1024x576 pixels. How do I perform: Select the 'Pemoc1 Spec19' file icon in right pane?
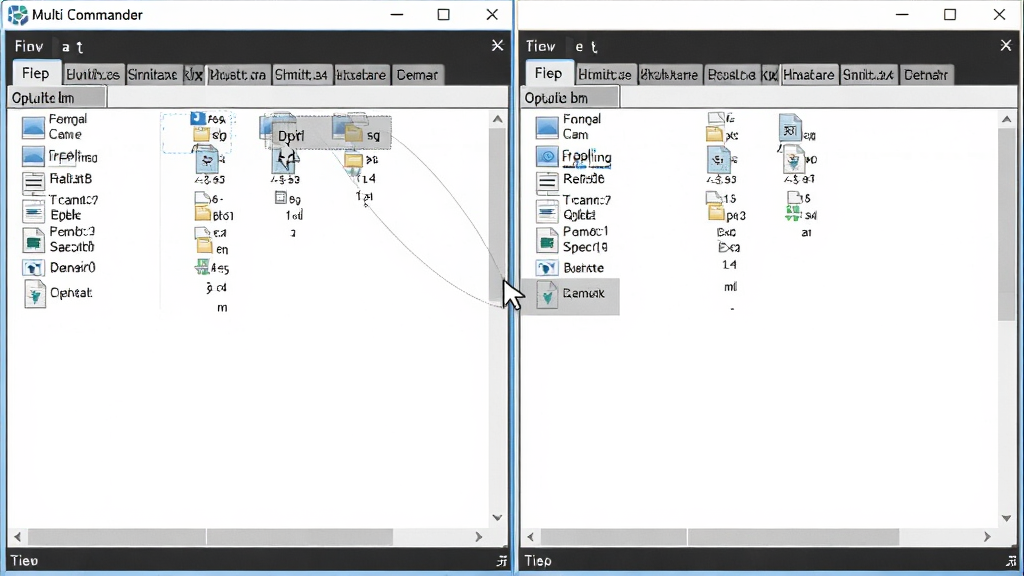coord(547,240)
